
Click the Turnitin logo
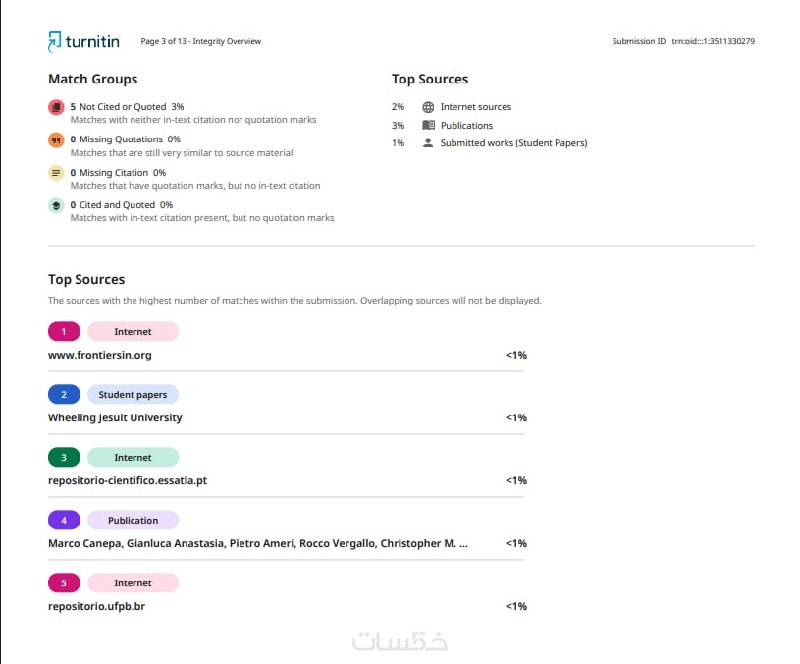(x=83, y=41)
